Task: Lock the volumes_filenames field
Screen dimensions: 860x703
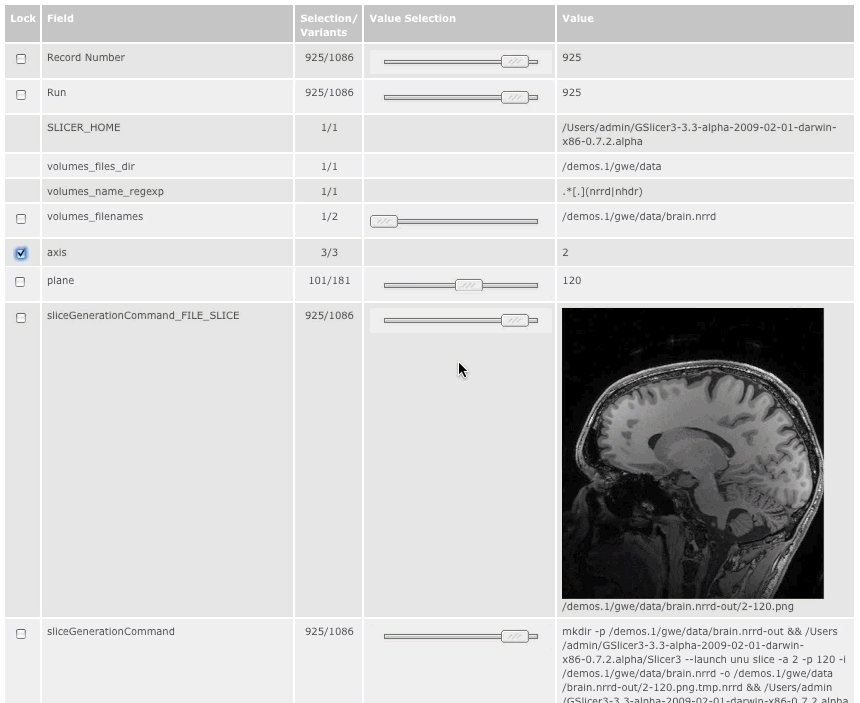Action: [x=21, y=219]
